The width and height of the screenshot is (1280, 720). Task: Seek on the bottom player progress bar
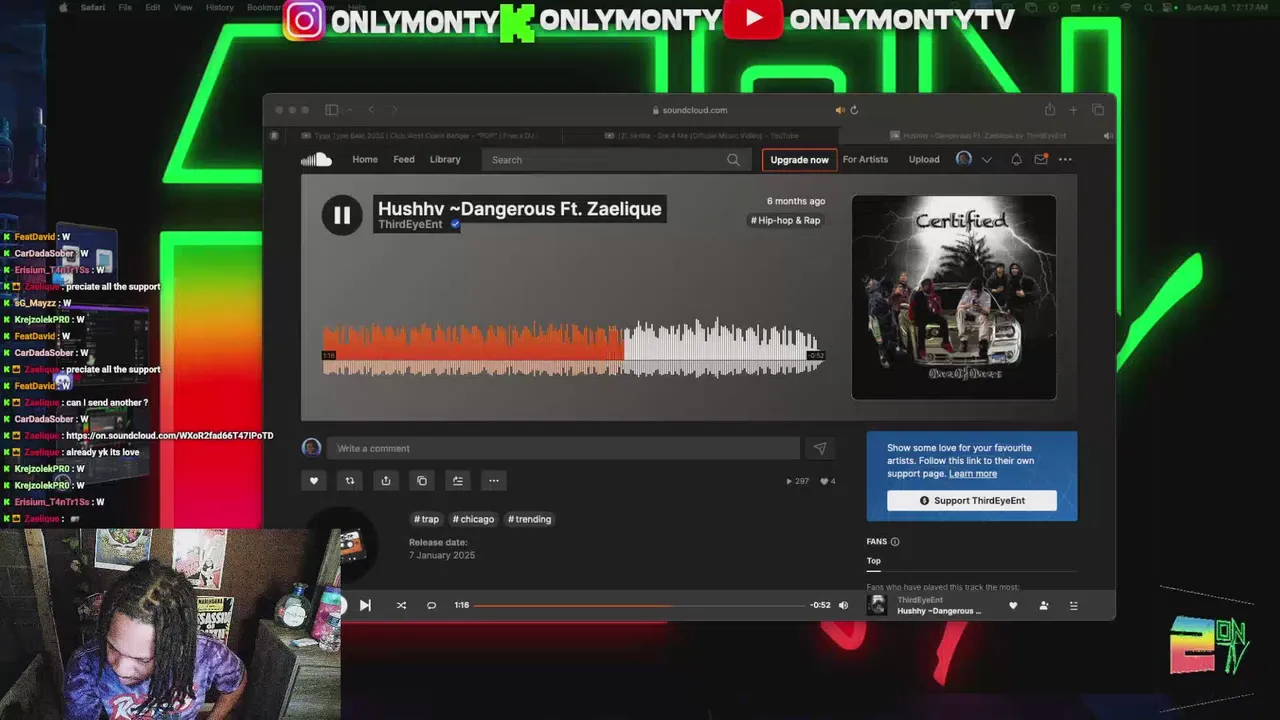pos(640,605)
